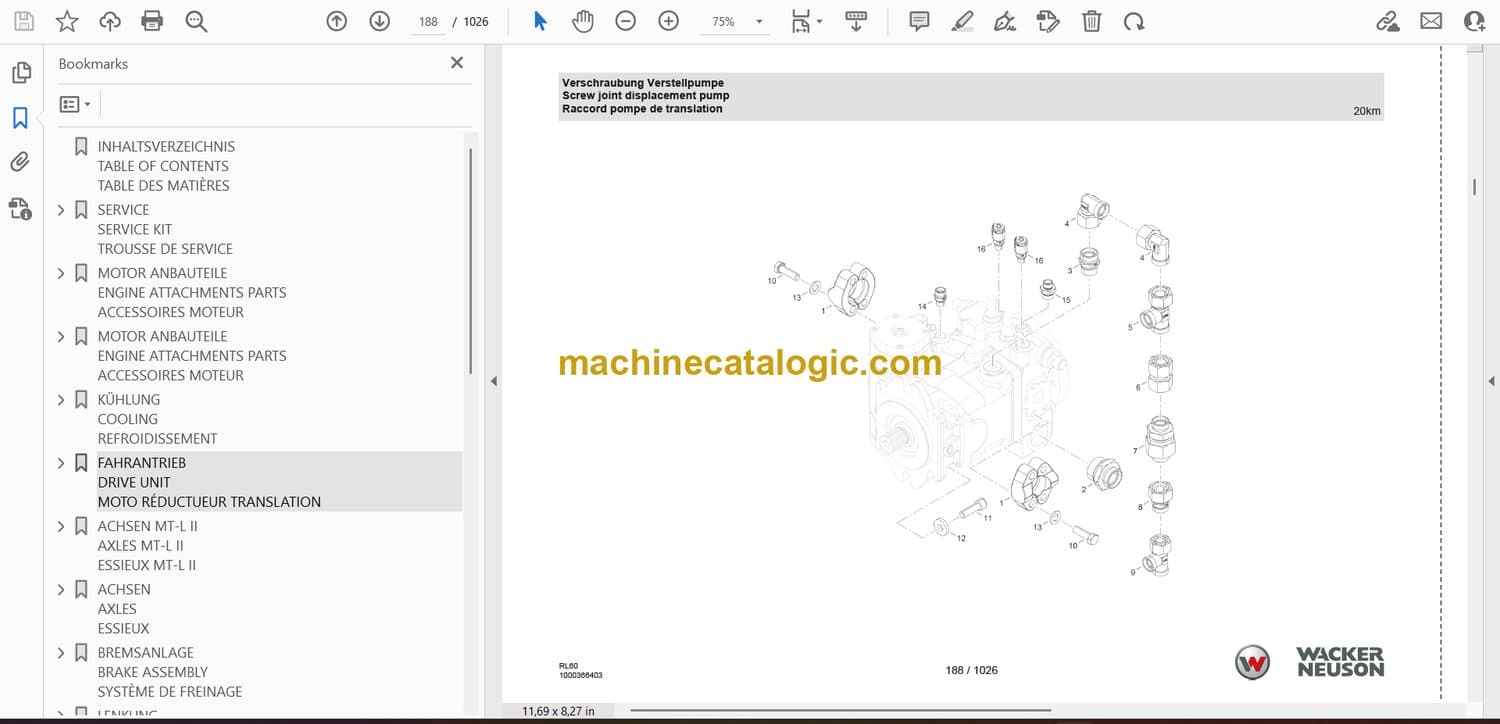Toggle the page thumbnails panel
The height and width of the screenshot is (724, 1500).
tap(20, 73)
